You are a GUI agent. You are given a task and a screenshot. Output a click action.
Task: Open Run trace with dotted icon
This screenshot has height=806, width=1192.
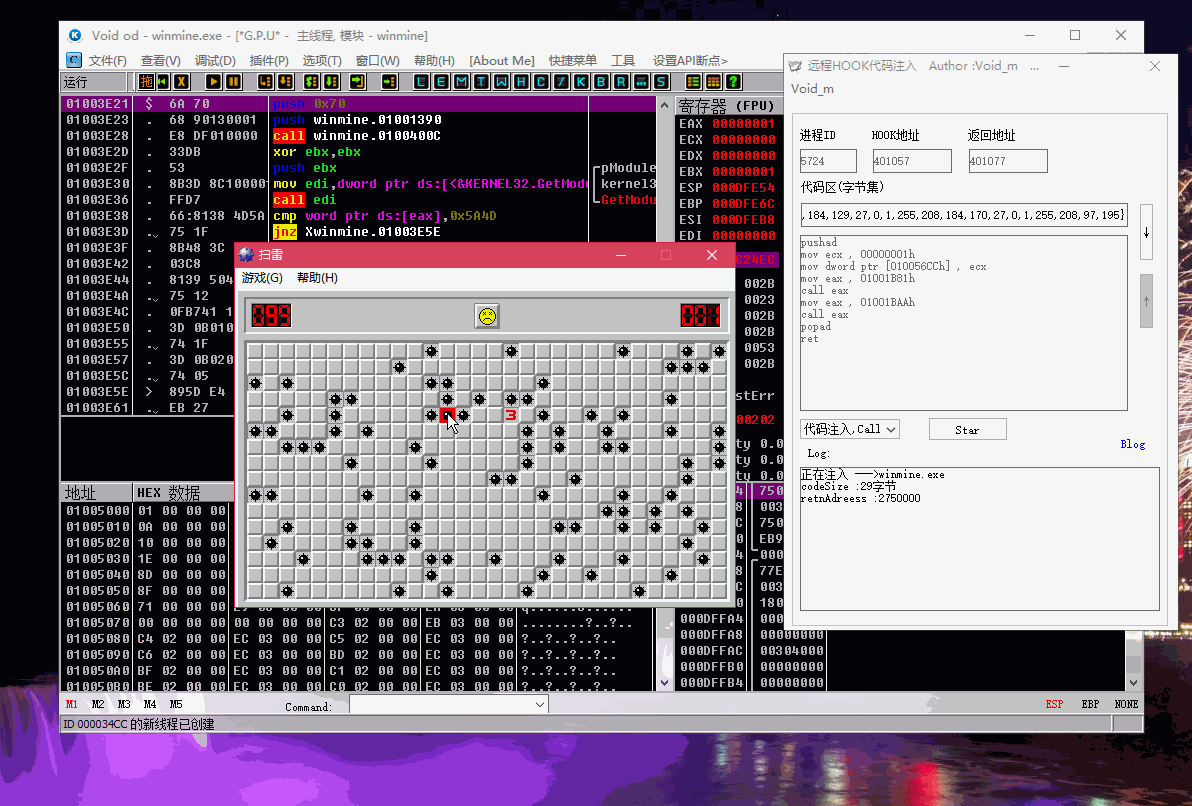[x=641, y=81]
